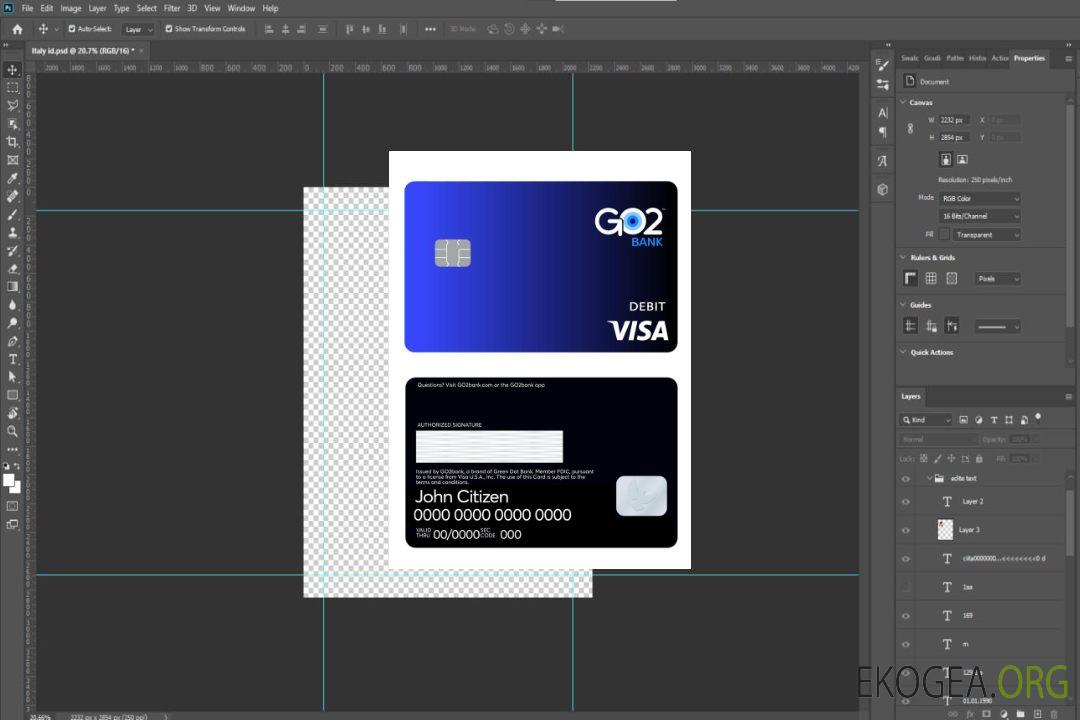Switch to the Properties tab

click(1029, 58)
